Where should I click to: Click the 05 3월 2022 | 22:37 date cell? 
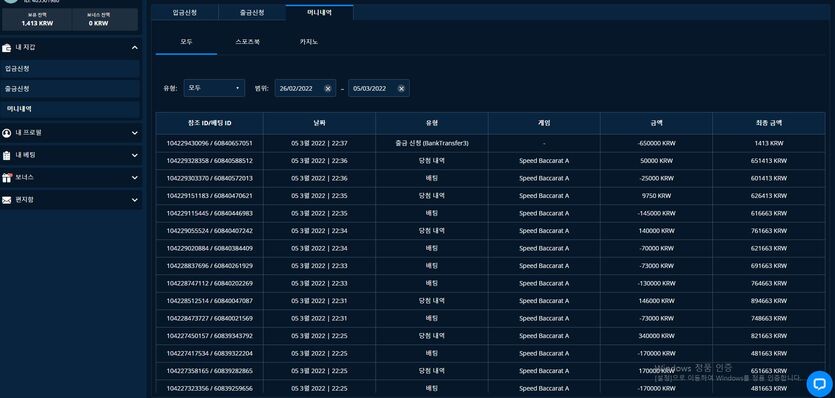(320, 143)
